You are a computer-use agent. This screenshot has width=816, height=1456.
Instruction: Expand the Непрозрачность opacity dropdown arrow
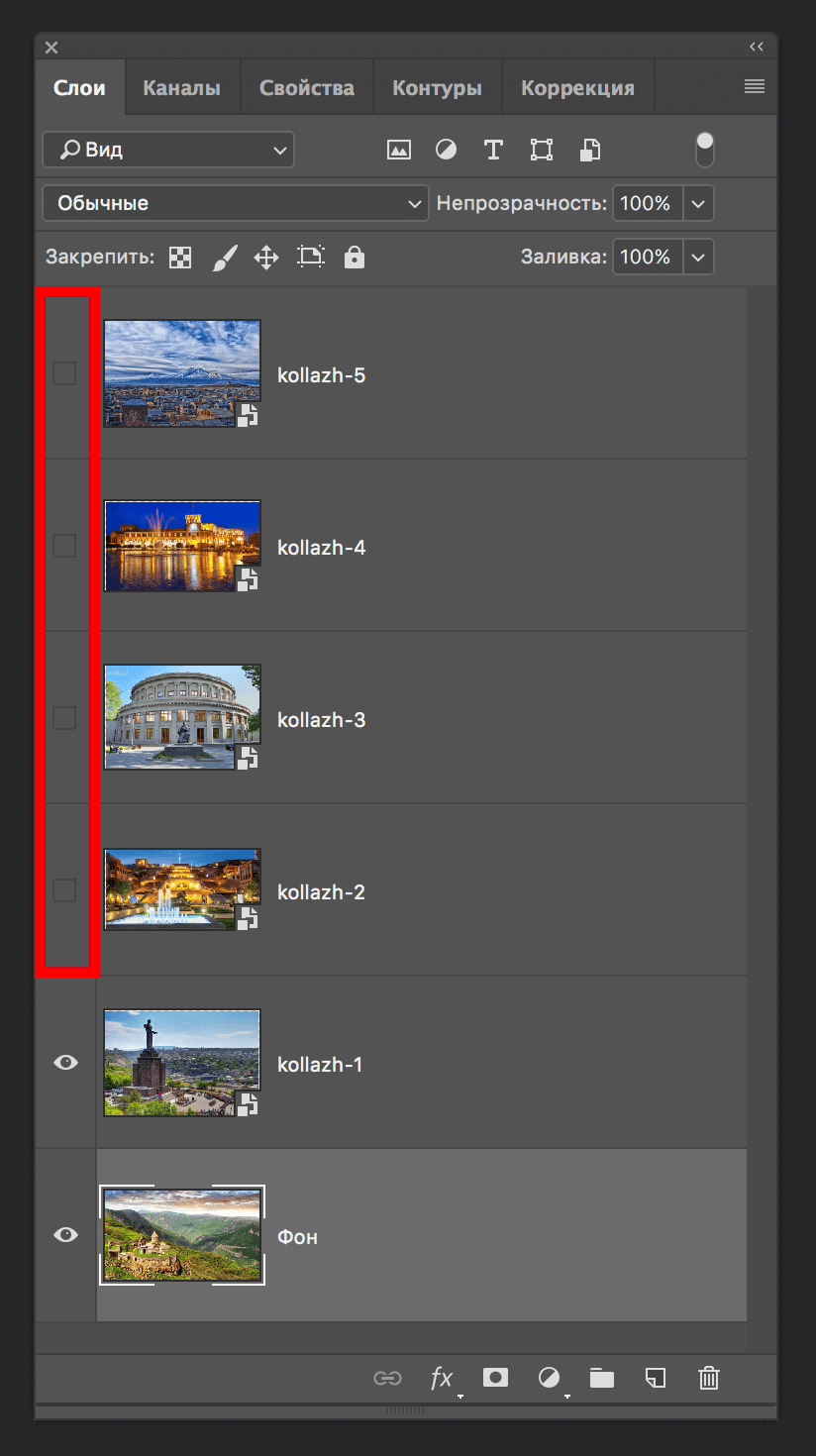click(698, 203)
